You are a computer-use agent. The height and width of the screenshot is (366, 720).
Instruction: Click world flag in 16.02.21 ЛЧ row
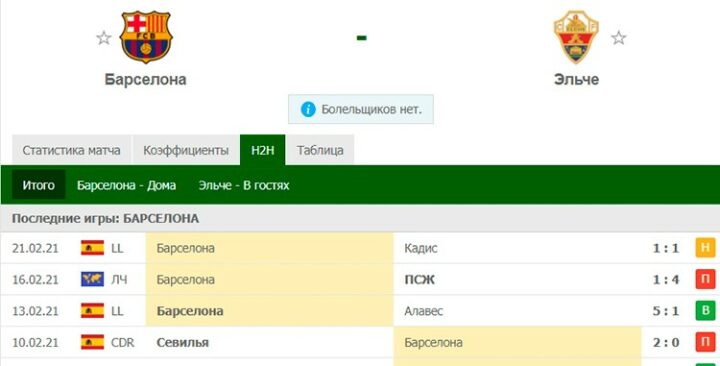[92, 279]
